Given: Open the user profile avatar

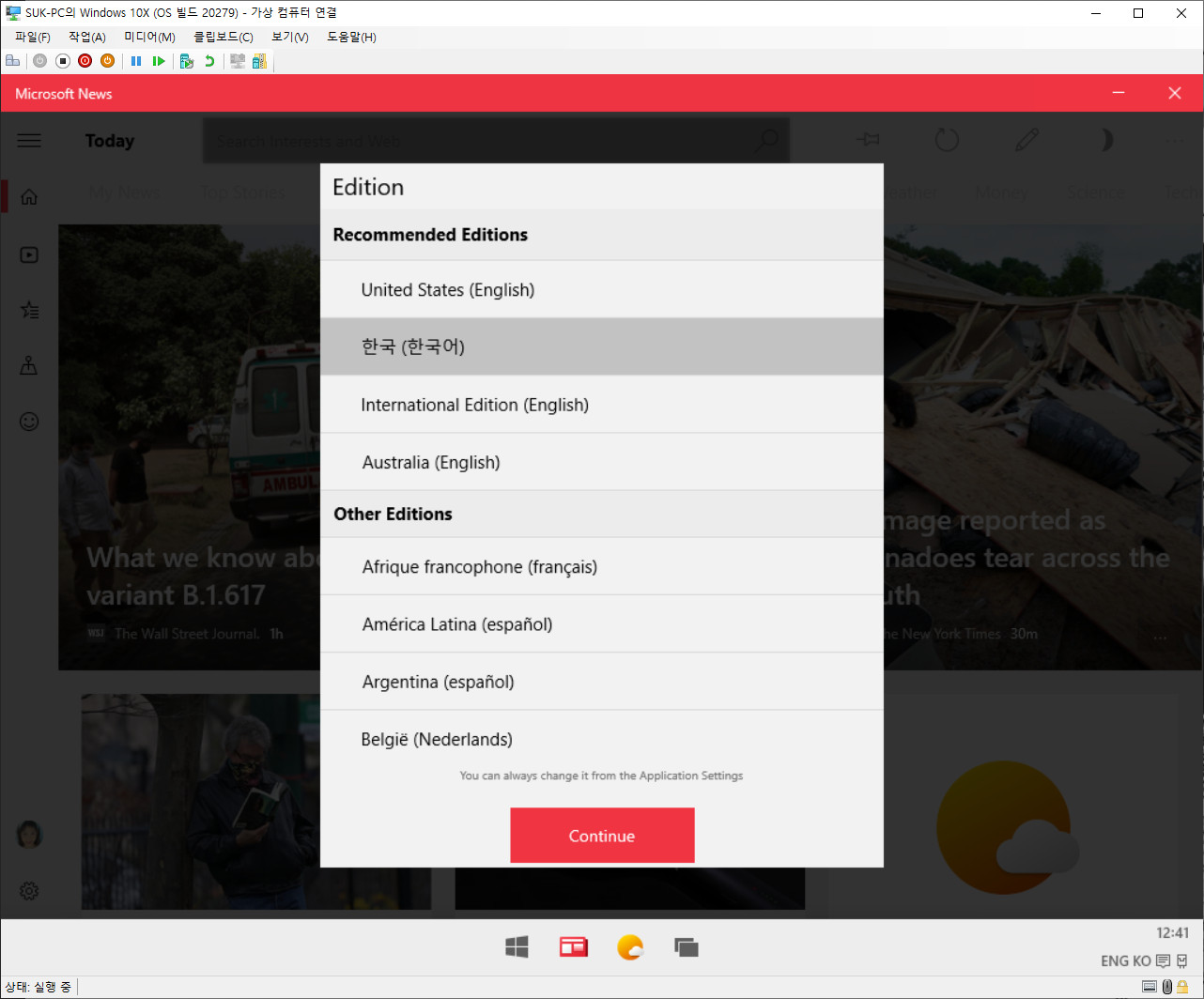Looking at the screenshot, I should pos(29,833).
